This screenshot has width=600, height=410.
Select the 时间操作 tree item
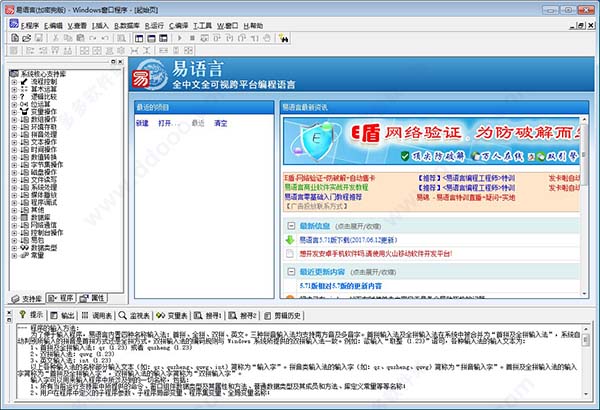pyautogui.click(x=43, y=149)
